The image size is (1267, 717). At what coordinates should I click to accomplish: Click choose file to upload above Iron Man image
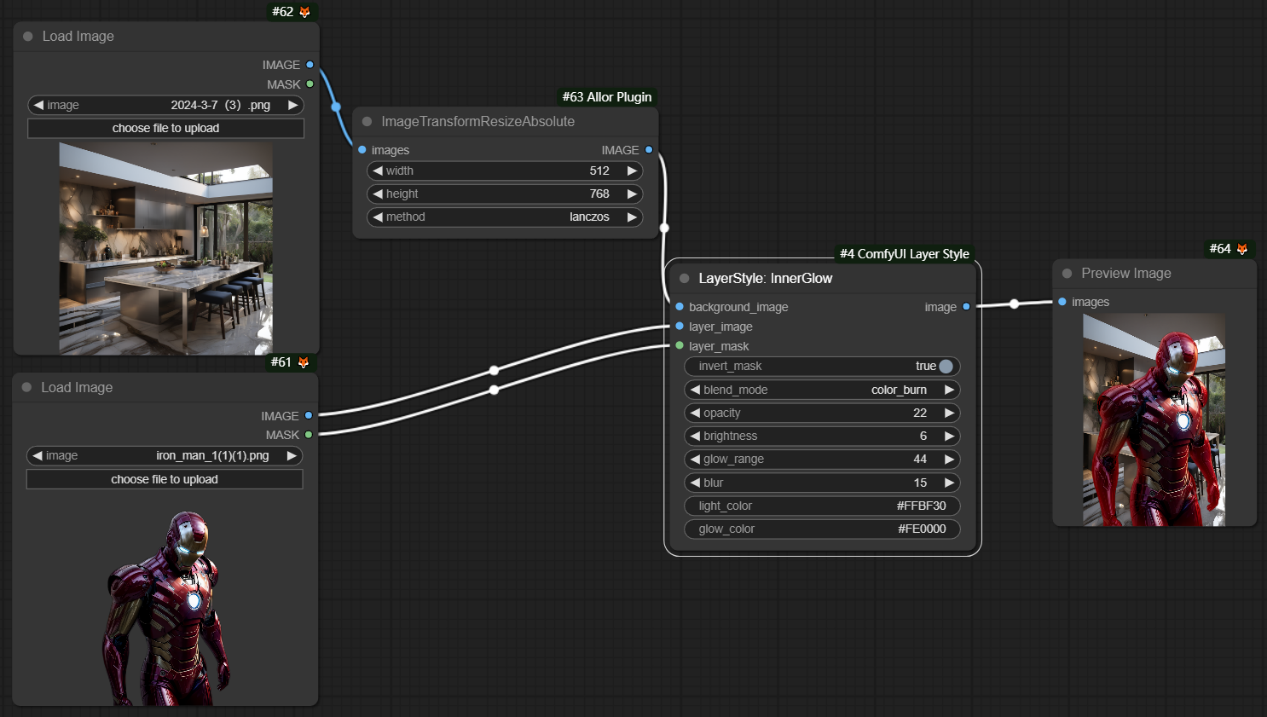click(x=164, y=480)
